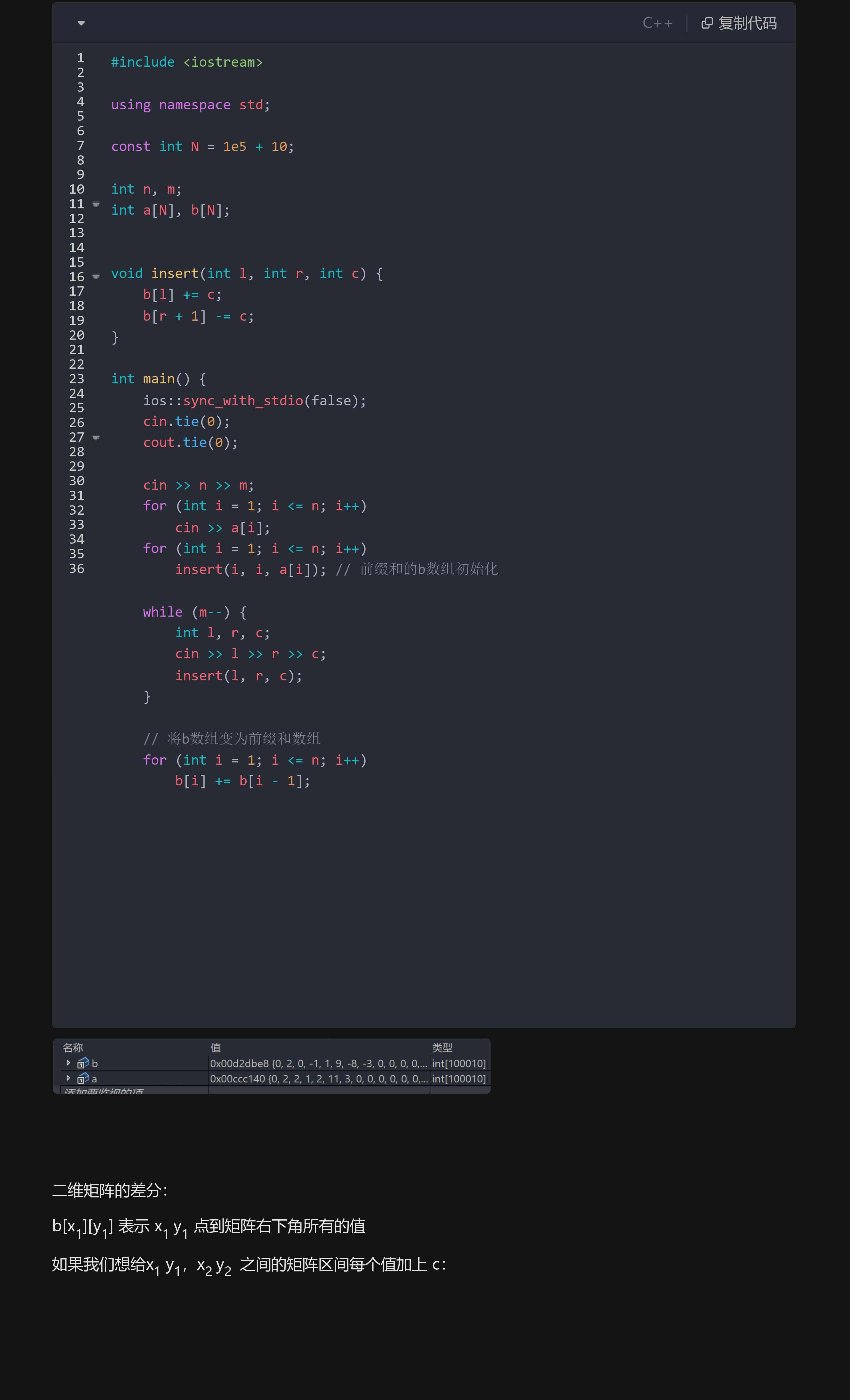Toggle the fold arrow at line 16
The image size is (850, 1400).
click(96, 277)
